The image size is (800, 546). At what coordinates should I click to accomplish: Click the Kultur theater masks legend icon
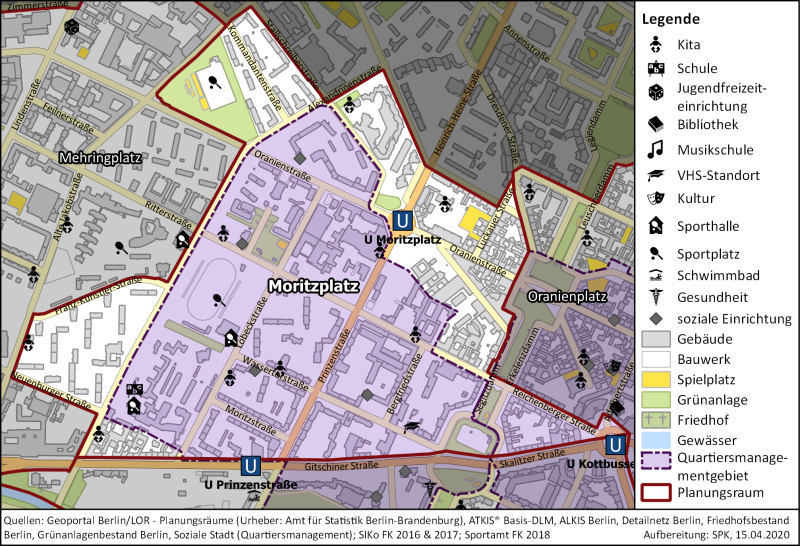click(655, 199)
